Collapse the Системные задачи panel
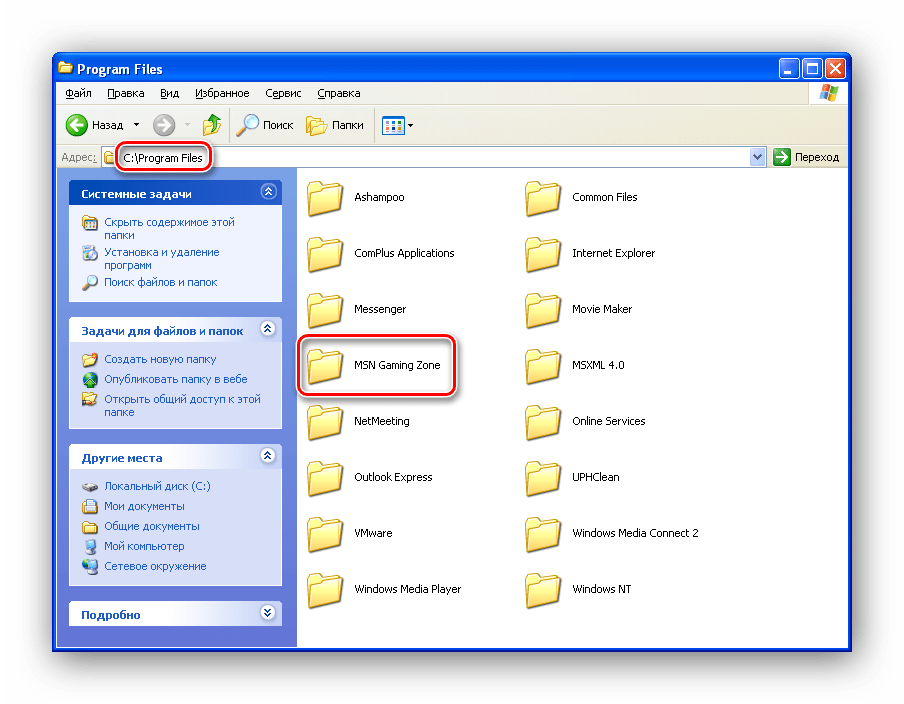This screenshot has height=704, width=904. 267,192
